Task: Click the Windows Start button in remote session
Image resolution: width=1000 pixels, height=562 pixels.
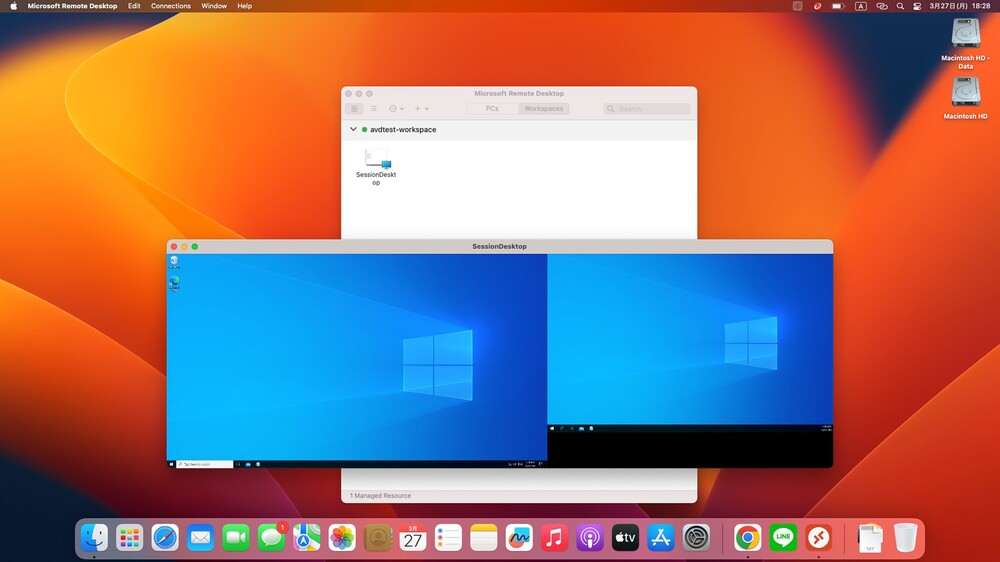Action: (172, 464)
